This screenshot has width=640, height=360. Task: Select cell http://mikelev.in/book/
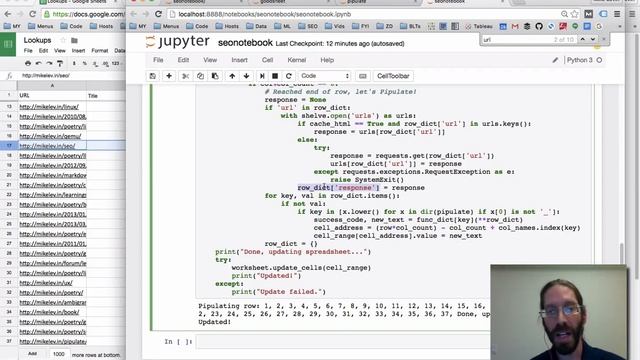point(51,312)
